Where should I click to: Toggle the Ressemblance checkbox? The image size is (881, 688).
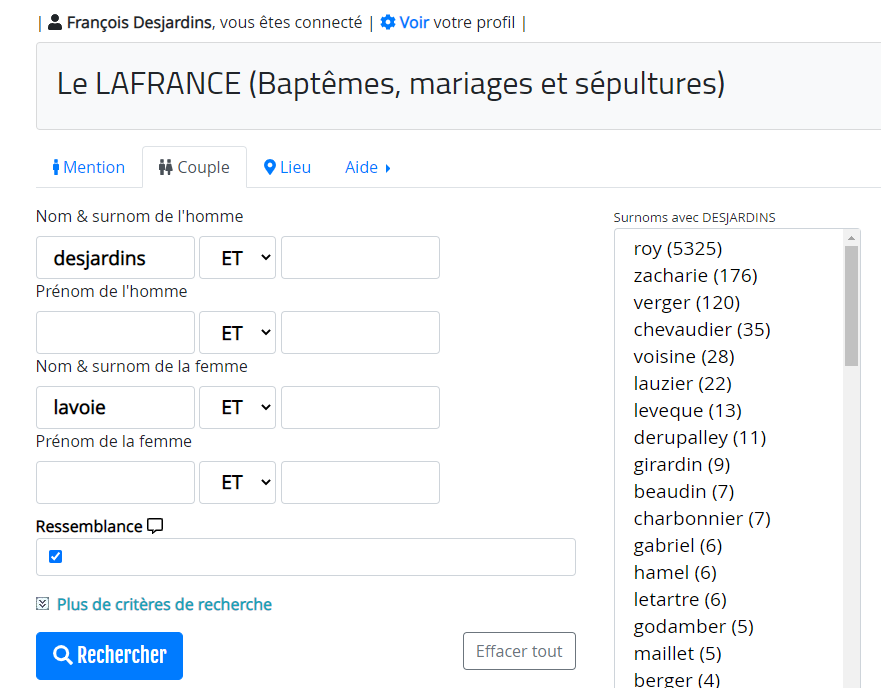56,556
